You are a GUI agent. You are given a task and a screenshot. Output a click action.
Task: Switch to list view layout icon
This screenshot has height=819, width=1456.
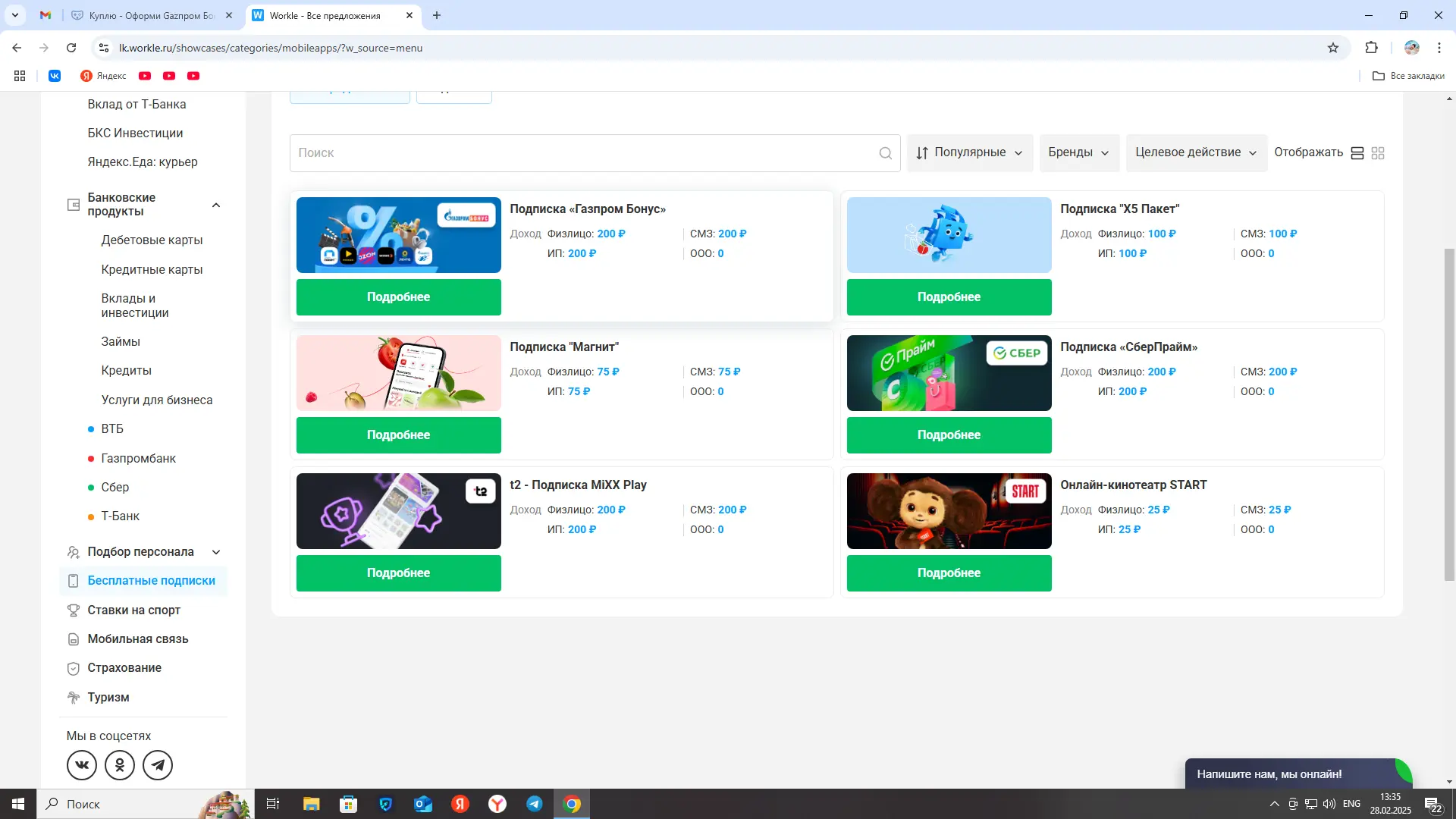coord(1357,153)
